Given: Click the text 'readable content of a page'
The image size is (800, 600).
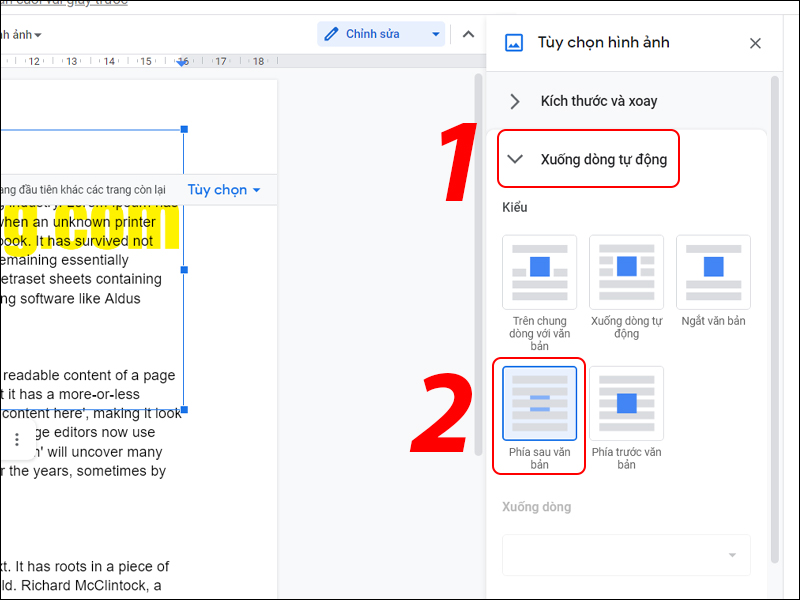Looking at the screenshot, I should pos(89,375).
